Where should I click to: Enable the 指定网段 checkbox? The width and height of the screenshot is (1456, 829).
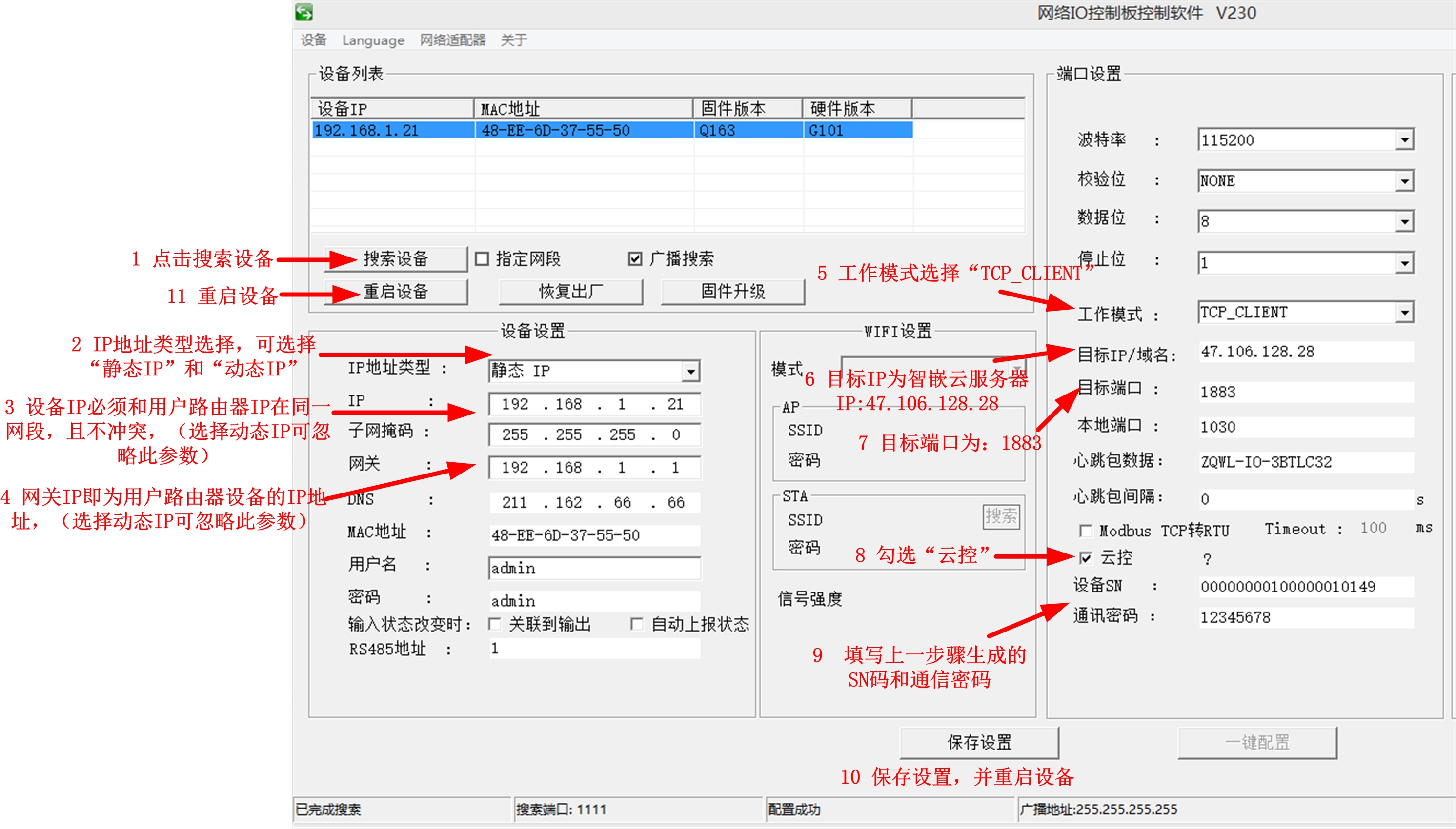pos(481,259)
